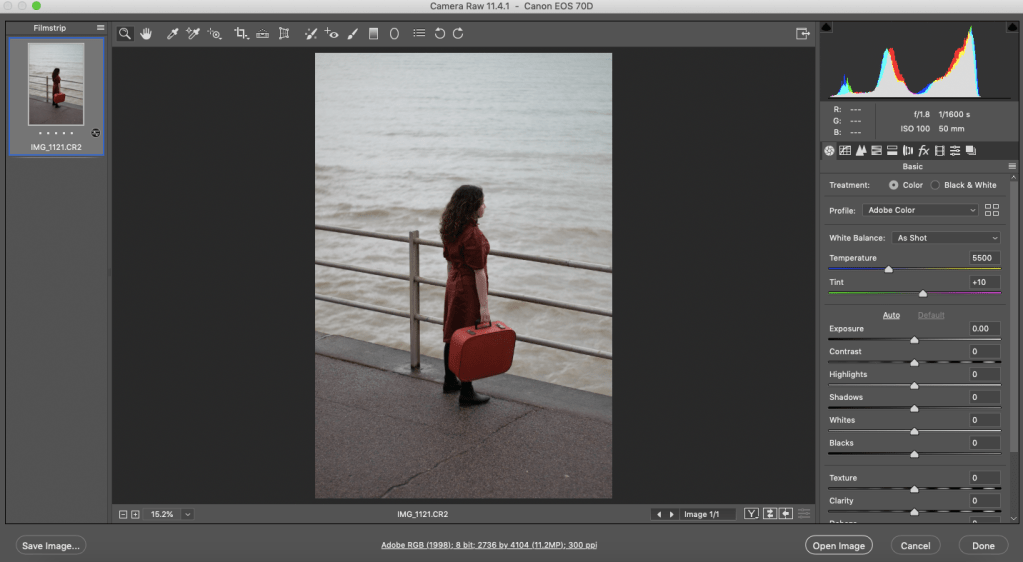Screen dimensions: 1023x562
Task: Rotate image 90 degrees clockwise
Action: (458, 33)
